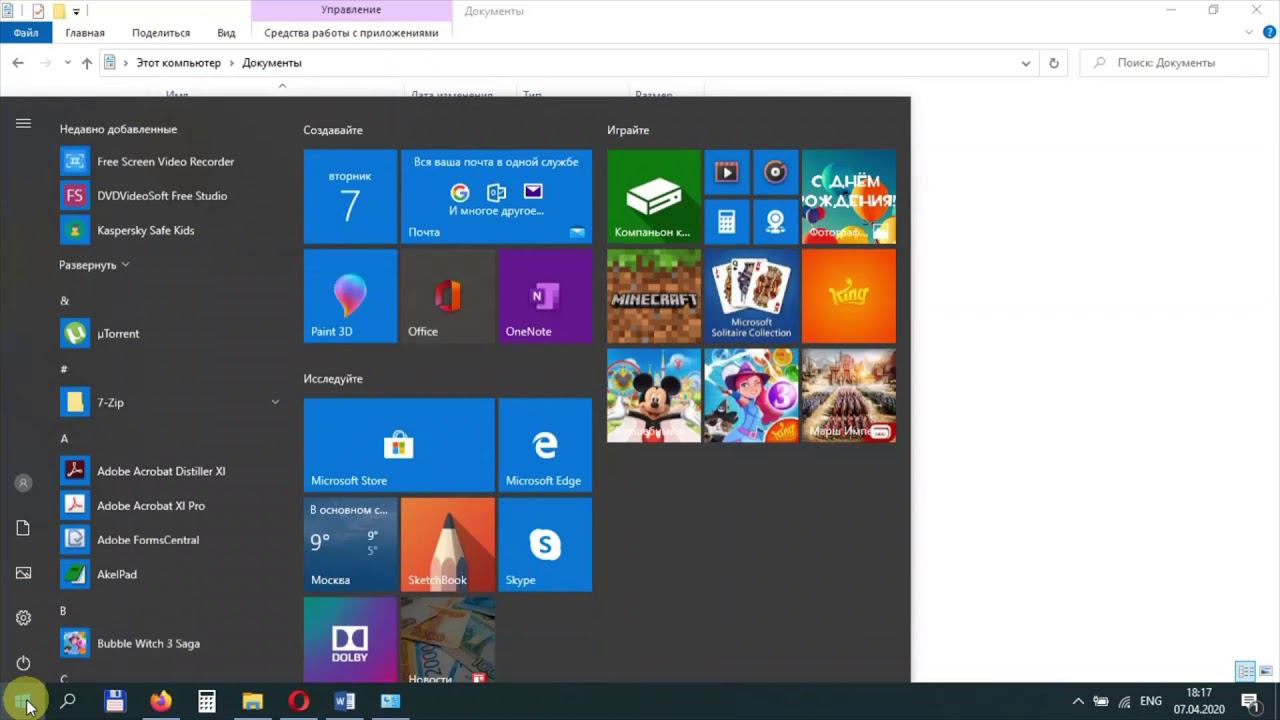Open the Calculator small tile

(x=727, y=221)
